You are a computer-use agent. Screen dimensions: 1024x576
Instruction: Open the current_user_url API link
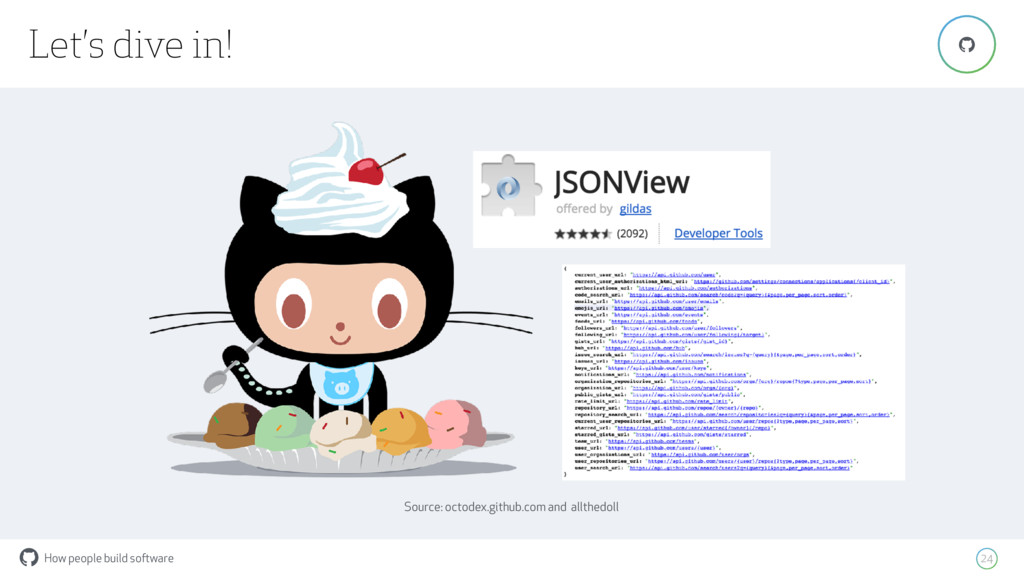[674, 275]
